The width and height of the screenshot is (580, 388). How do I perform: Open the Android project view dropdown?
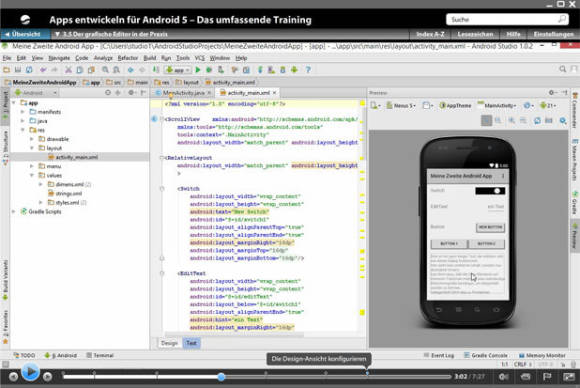36,92
